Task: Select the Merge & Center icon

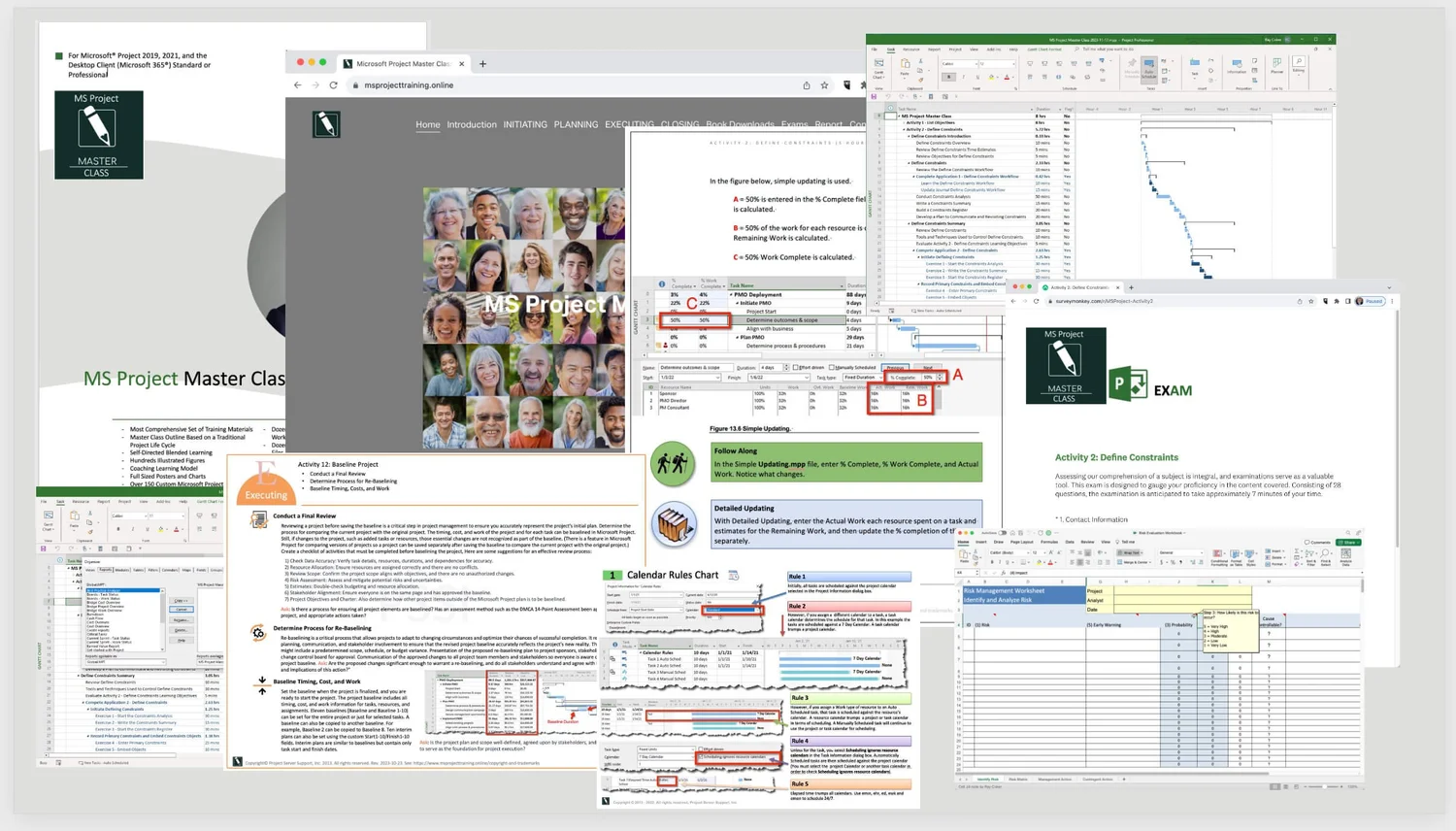Action: click(1135, 560)
